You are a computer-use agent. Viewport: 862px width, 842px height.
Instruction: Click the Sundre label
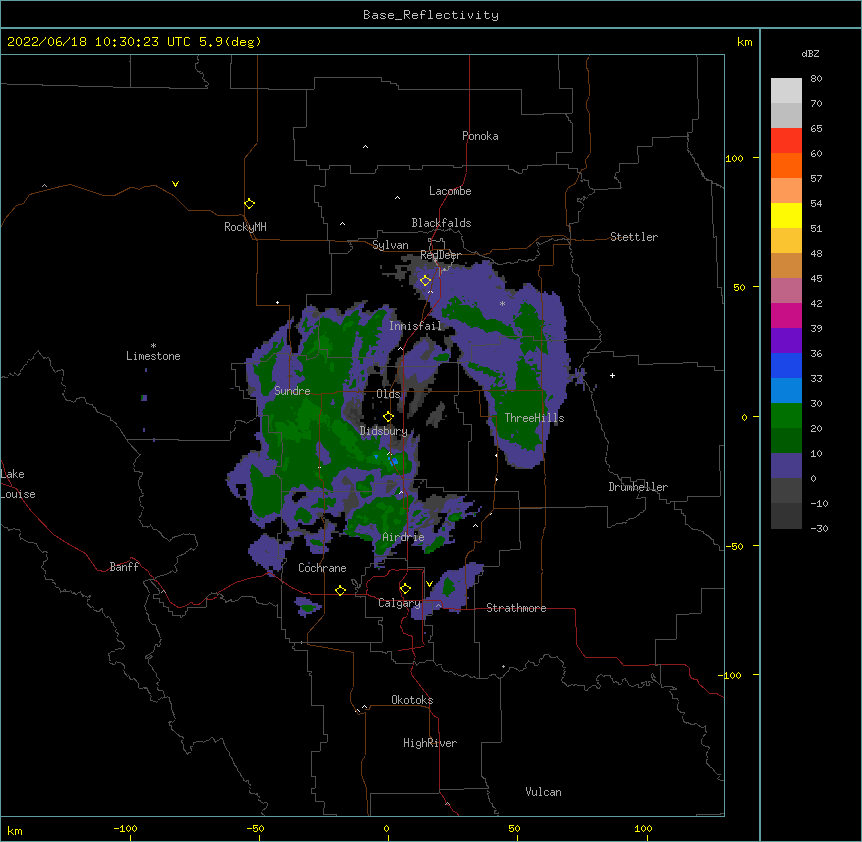tap(292, 391)
